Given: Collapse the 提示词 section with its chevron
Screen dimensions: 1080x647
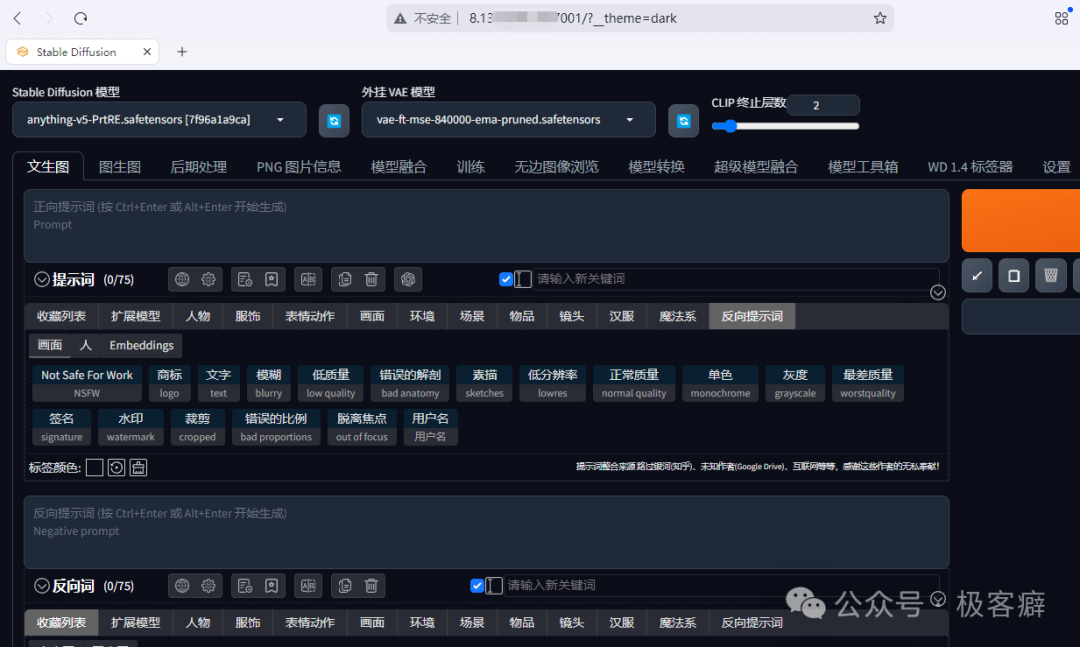Looking at the screenshot, I should pyautogui.click(x=42, y=280).
